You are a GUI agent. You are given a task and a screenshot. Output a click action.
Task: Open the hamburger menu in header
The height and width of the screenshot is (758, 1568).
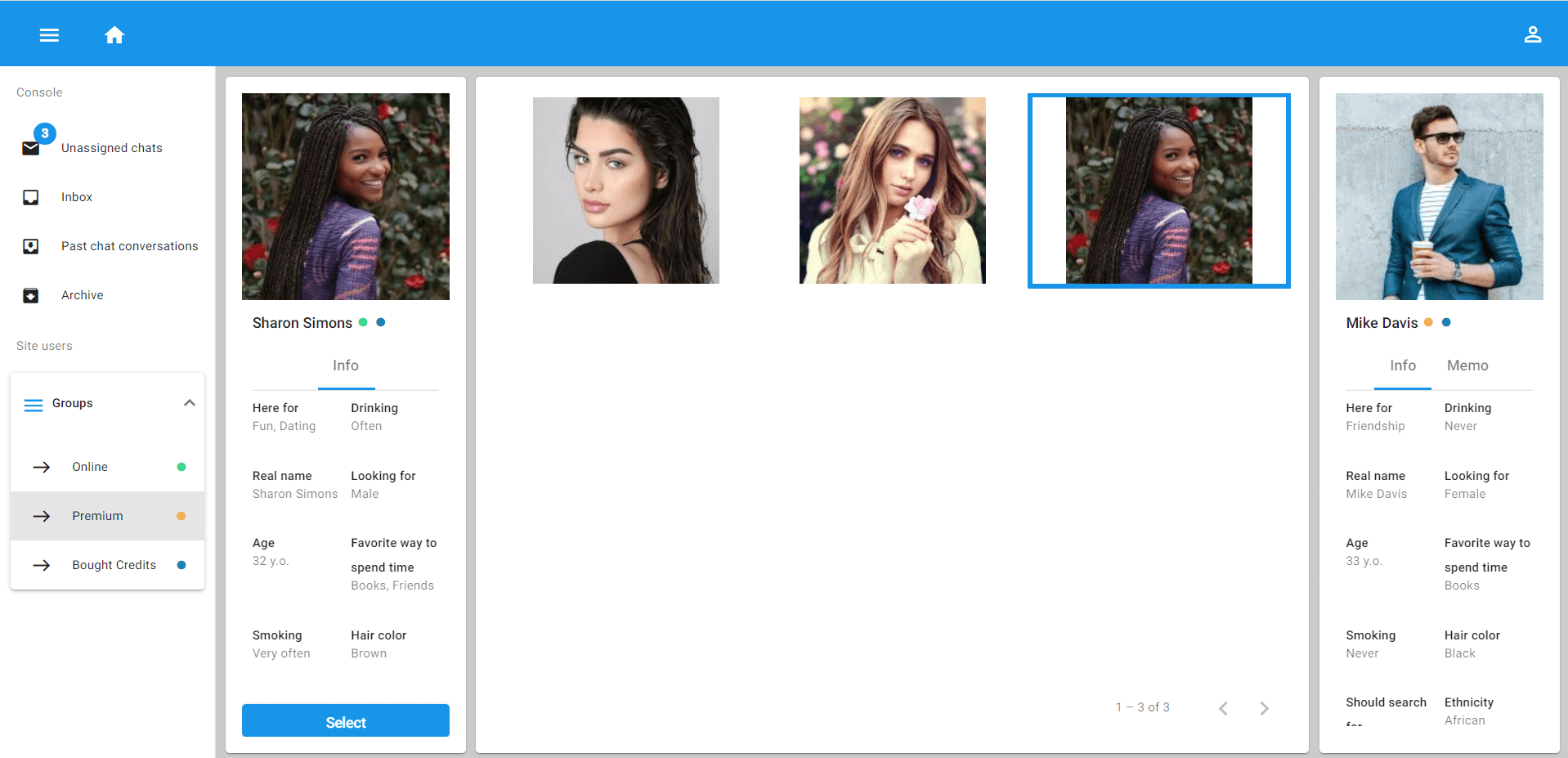point(49,35)
